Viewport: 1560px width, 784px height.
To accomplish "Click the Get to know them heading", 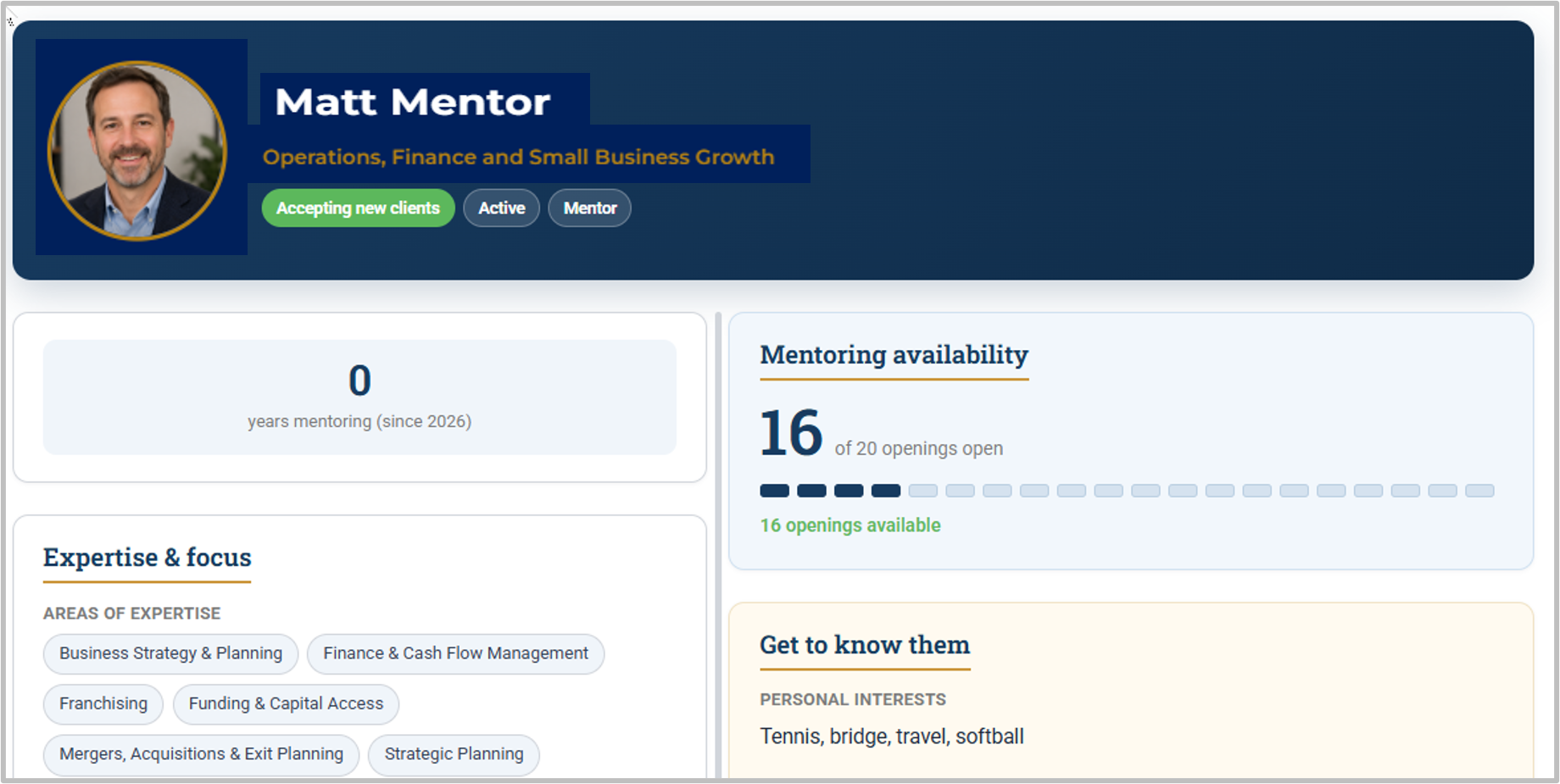I will click(x=865, y=645).
